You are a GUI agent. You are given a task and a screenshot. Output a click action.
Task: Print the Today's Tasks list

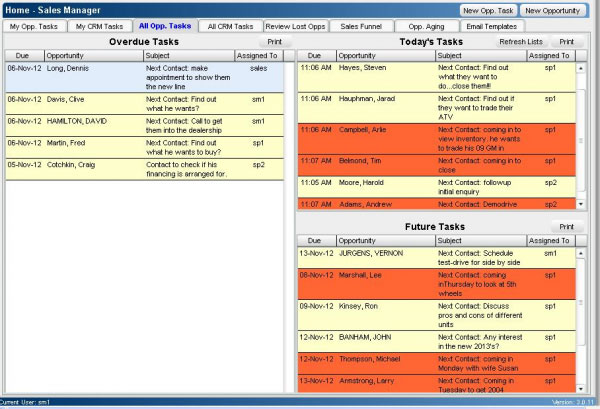[566, 42]
